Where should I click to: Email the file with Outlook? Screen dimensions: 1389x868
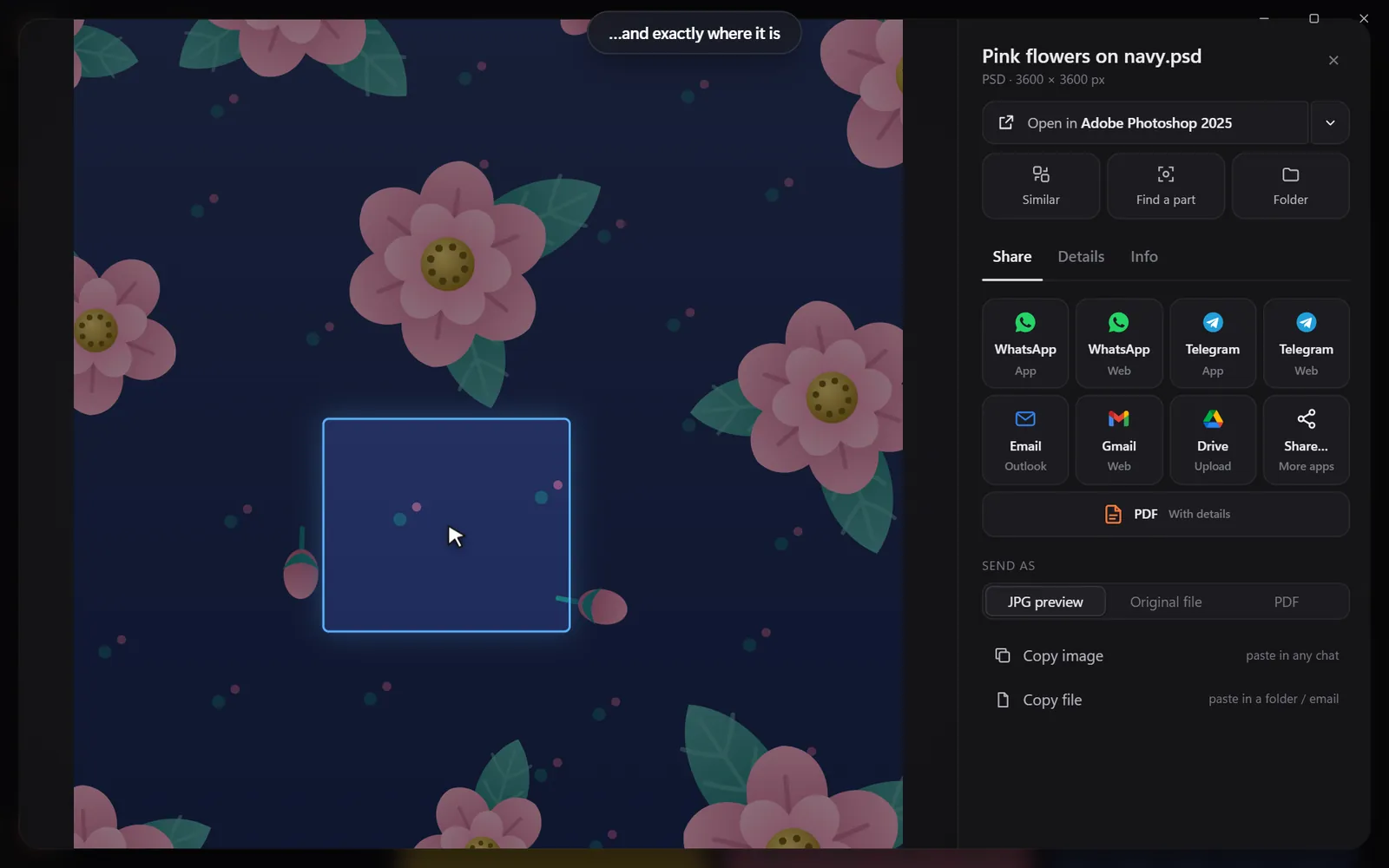pyautogui.click(x=1025, y=440)
